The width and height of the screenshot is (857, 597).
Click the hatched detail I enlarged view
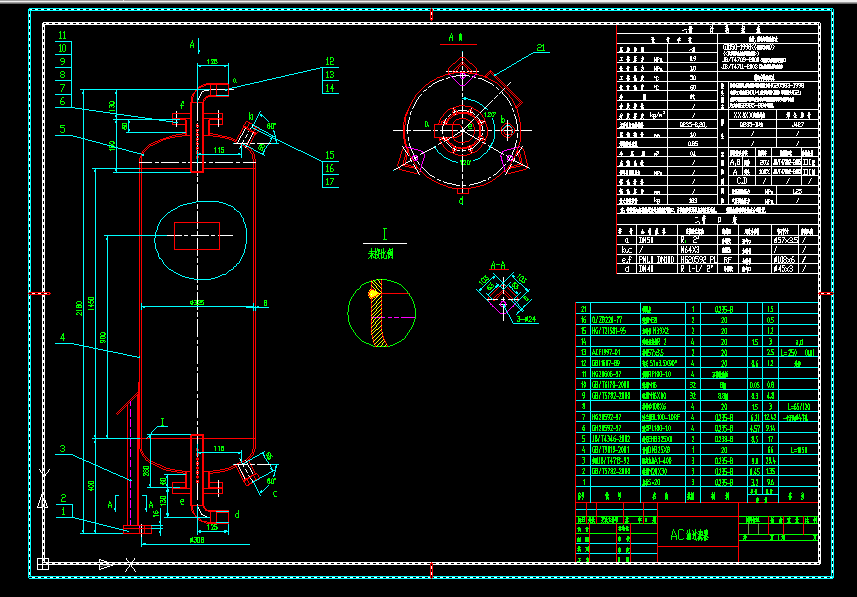(x=381, y=313)
